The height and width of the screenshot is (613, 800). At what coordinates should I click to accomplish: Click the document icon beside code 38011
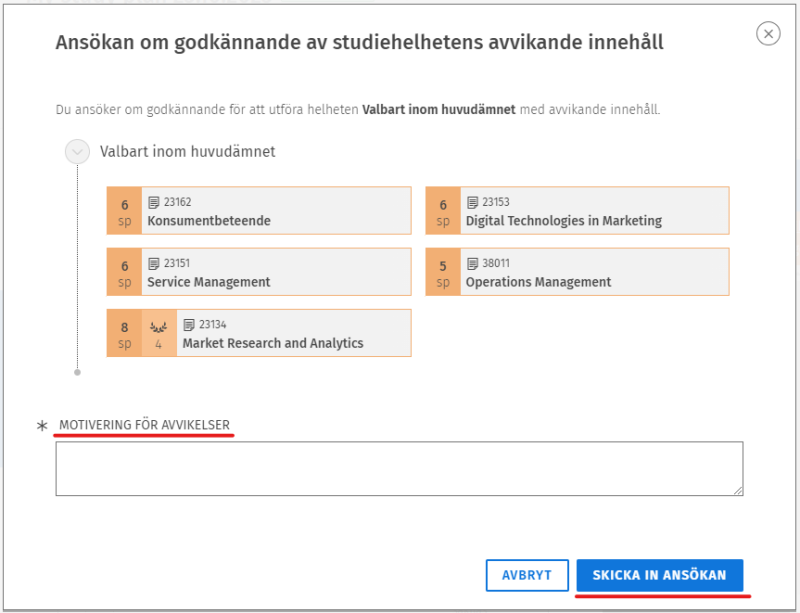point(473,264)
